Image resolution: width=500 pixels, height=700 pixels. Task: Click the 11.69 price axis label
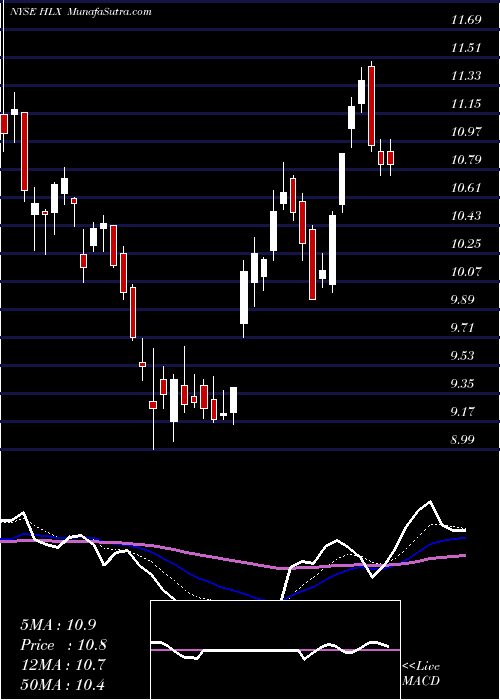466,19
